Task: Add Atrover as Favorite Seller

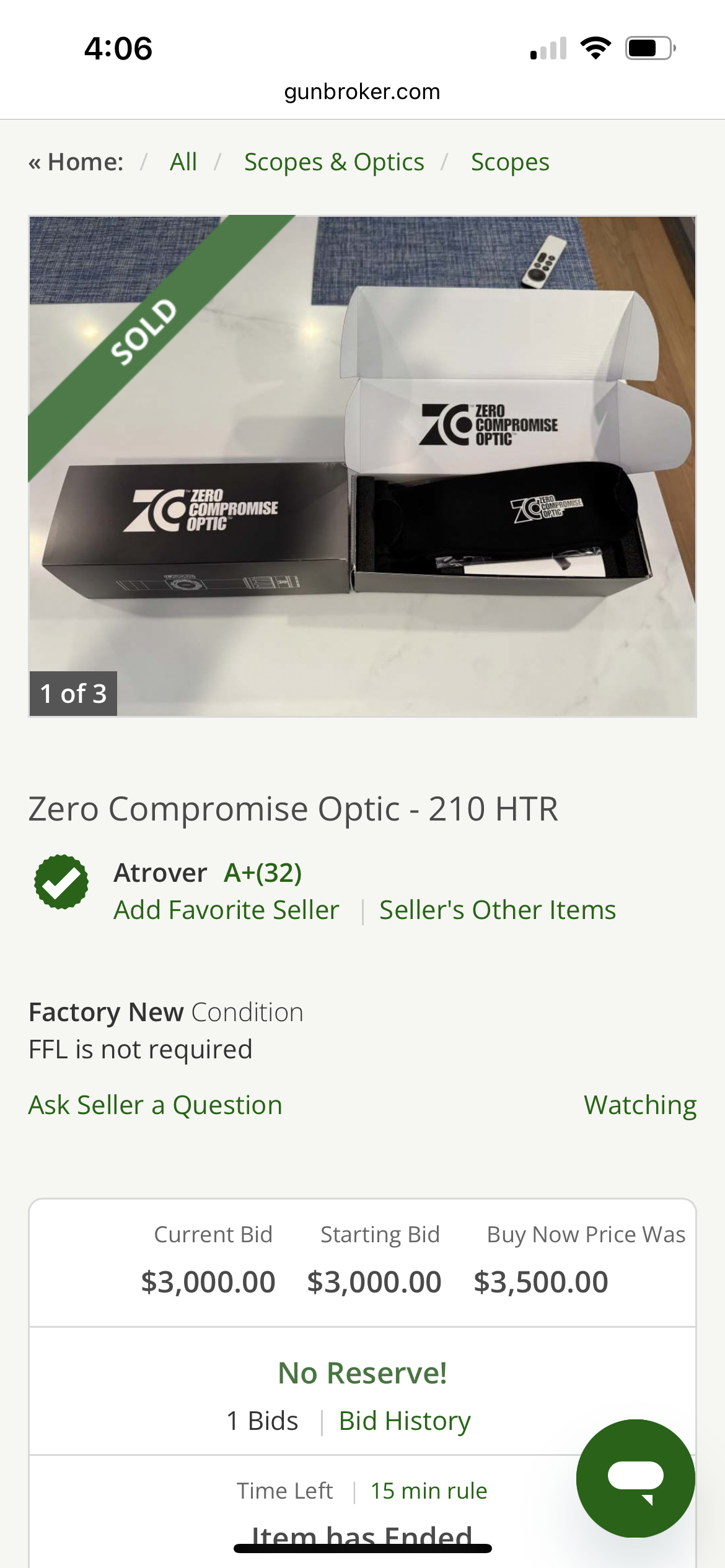Action: [227, 910]
